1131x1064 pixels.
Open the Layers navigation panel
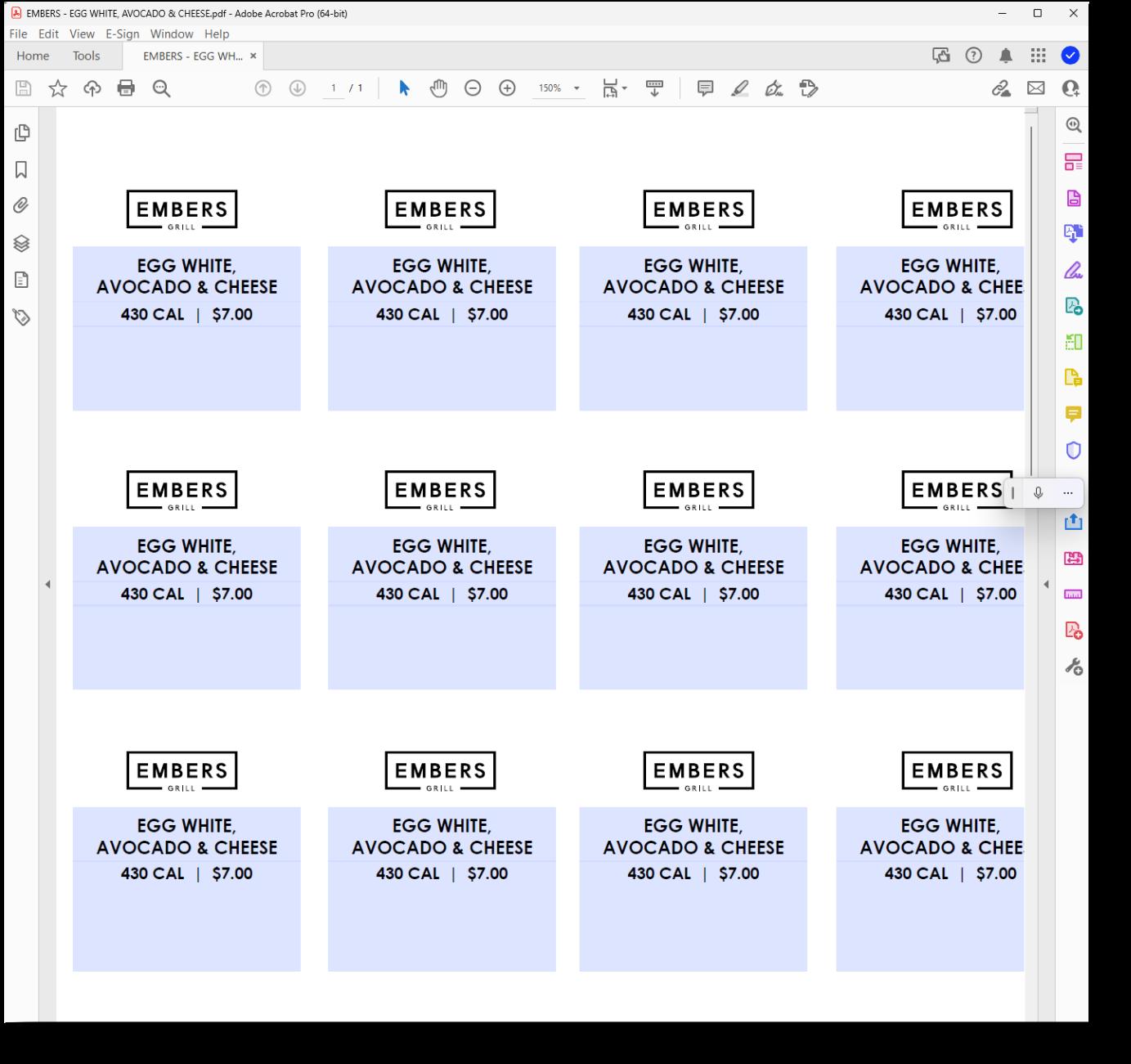pos(22,243)
